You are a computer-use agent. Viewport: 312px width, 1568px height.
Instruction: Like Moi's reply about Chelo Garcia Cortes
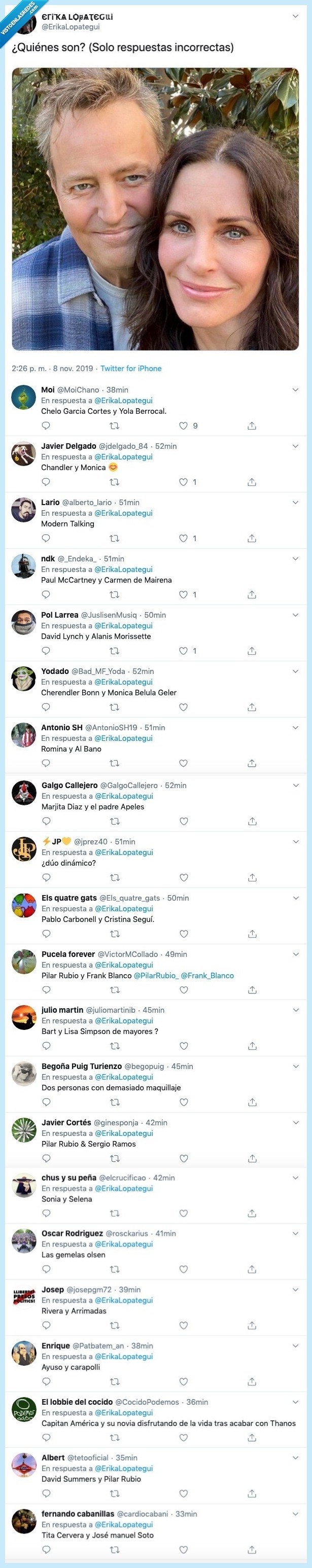pyautogui.click(x=183, y=426)
